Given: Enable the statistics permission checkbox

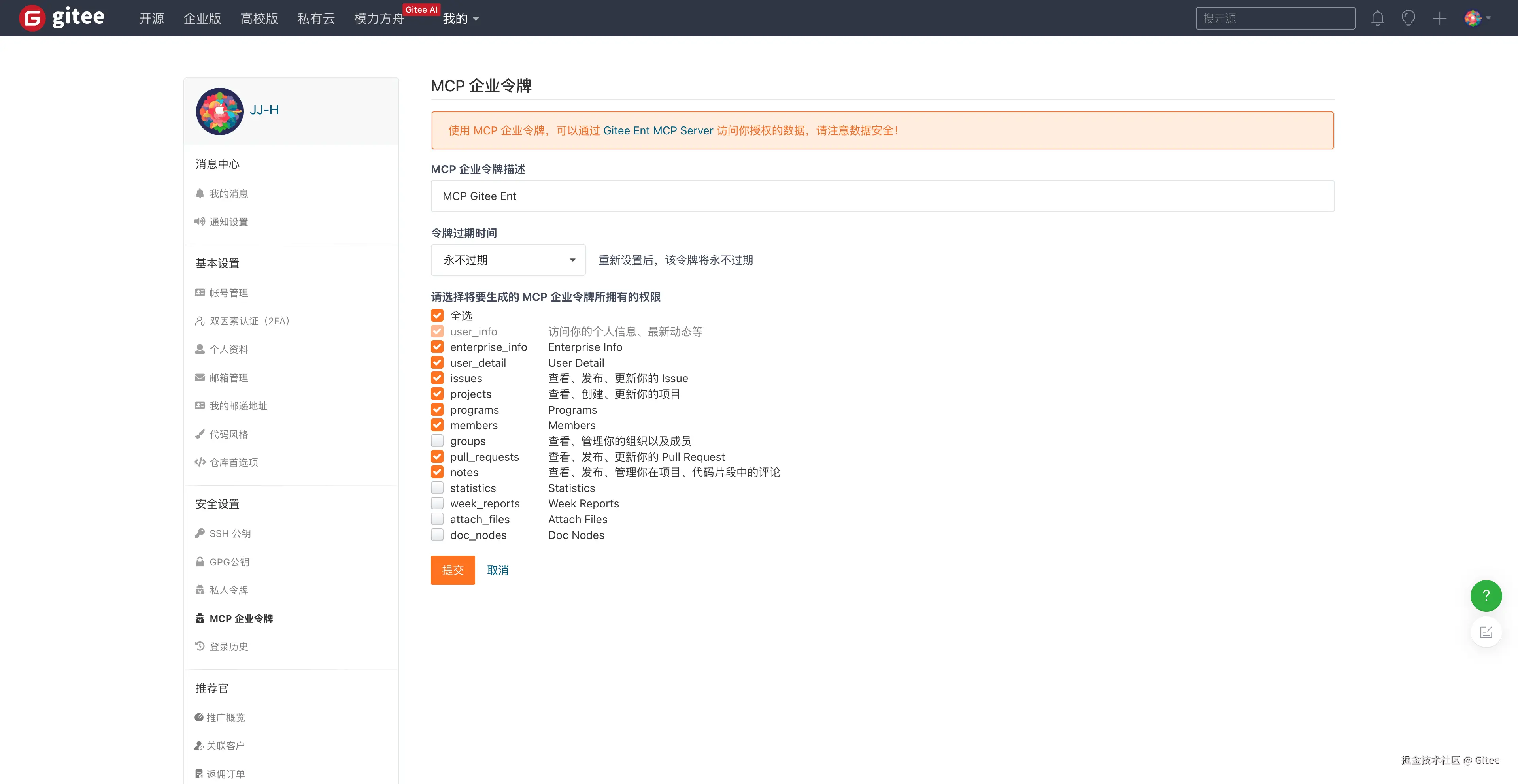Looking at the screenshot, I should tap(437, 488).
